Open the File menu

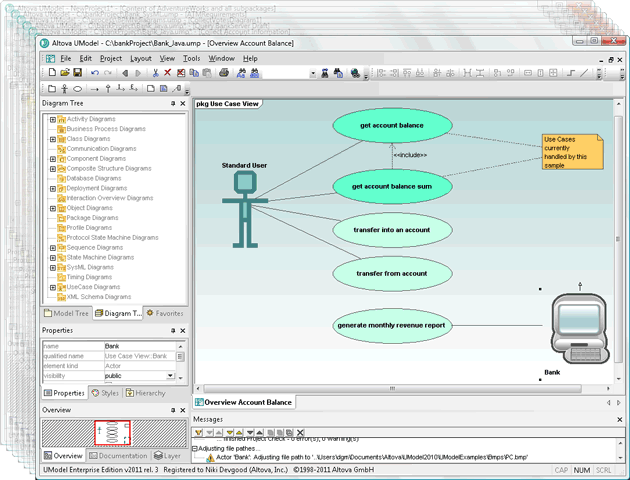click(x=65, y=59)
